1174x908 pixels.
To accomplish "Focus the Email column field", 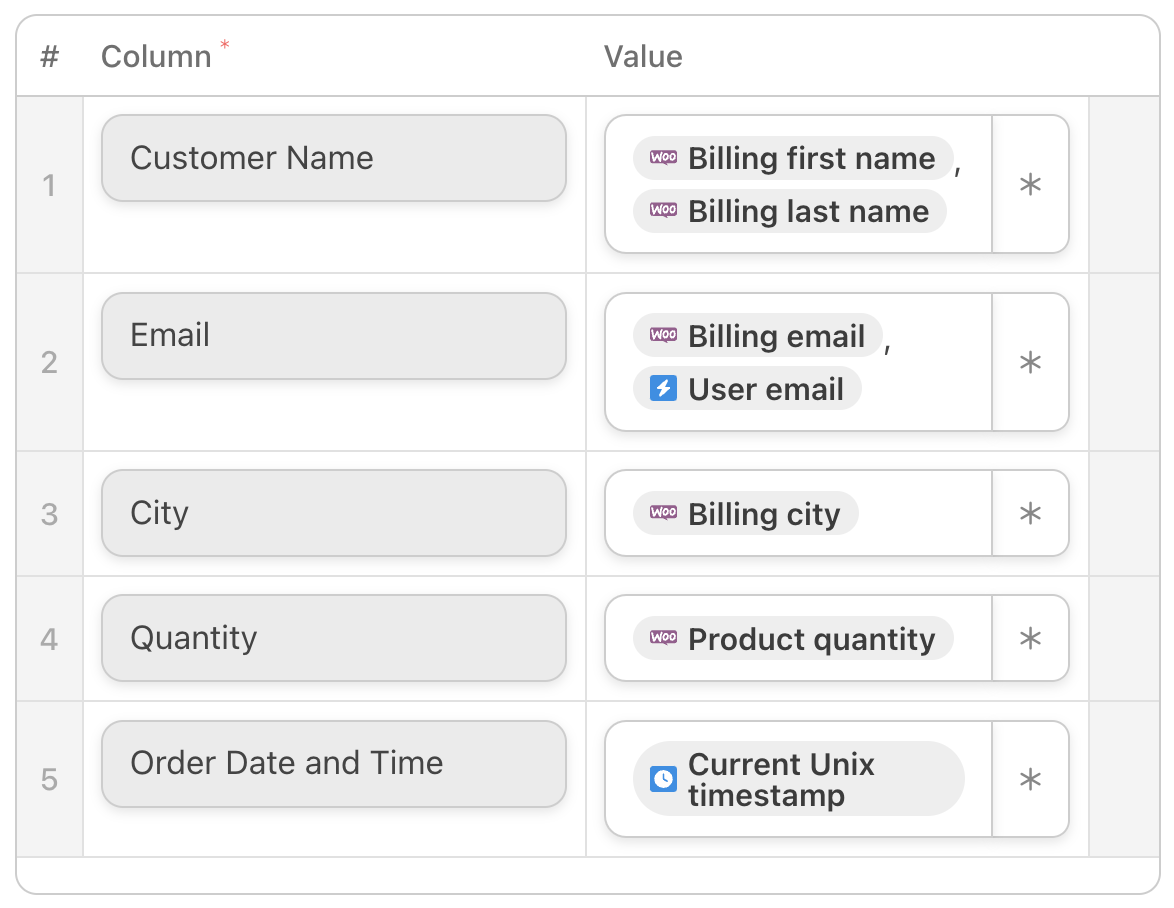I will (x=334, y=336).
